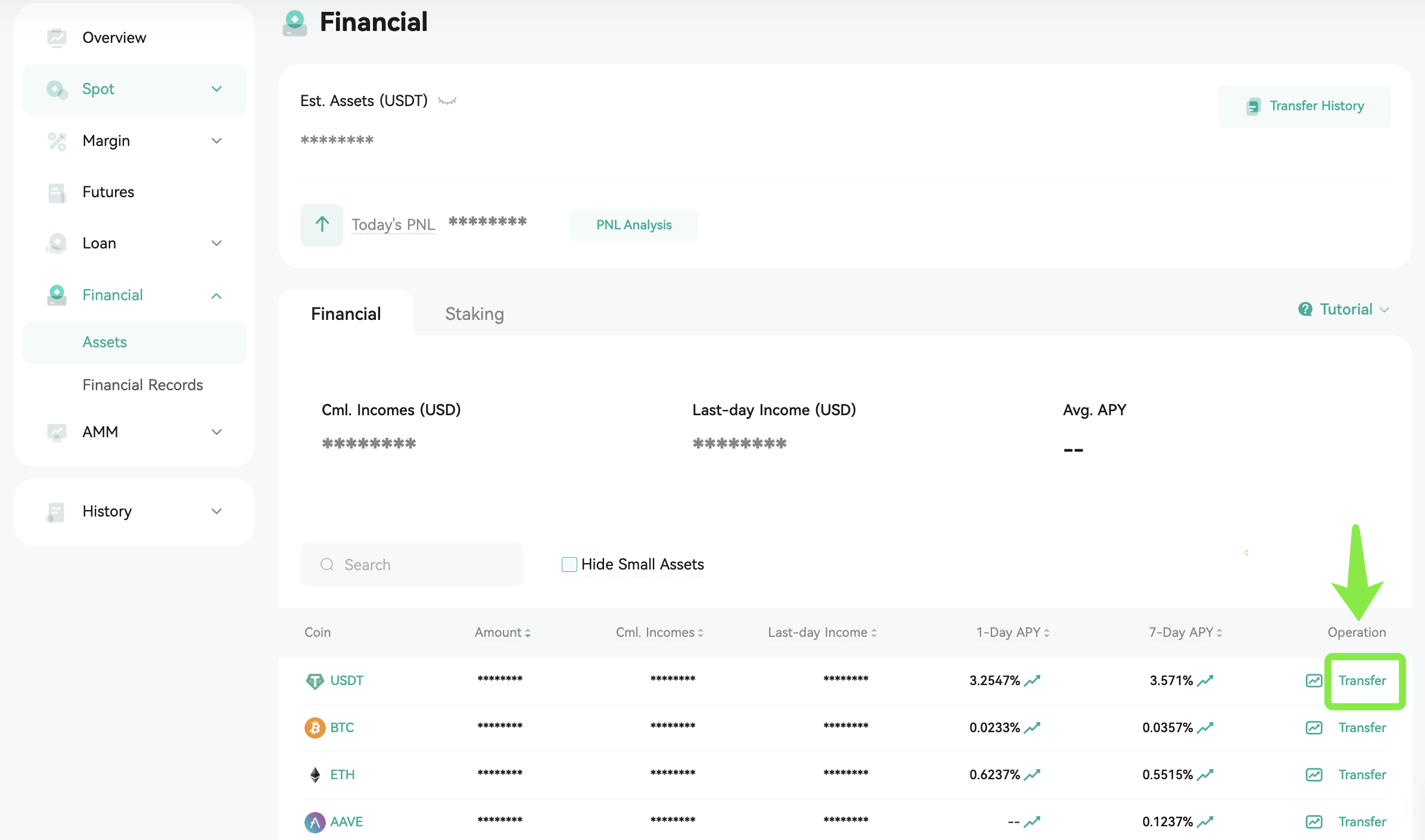The width and height of the screenshot is (1425, 840).
Task: Click the coin Search field
Action: point(412,564)
